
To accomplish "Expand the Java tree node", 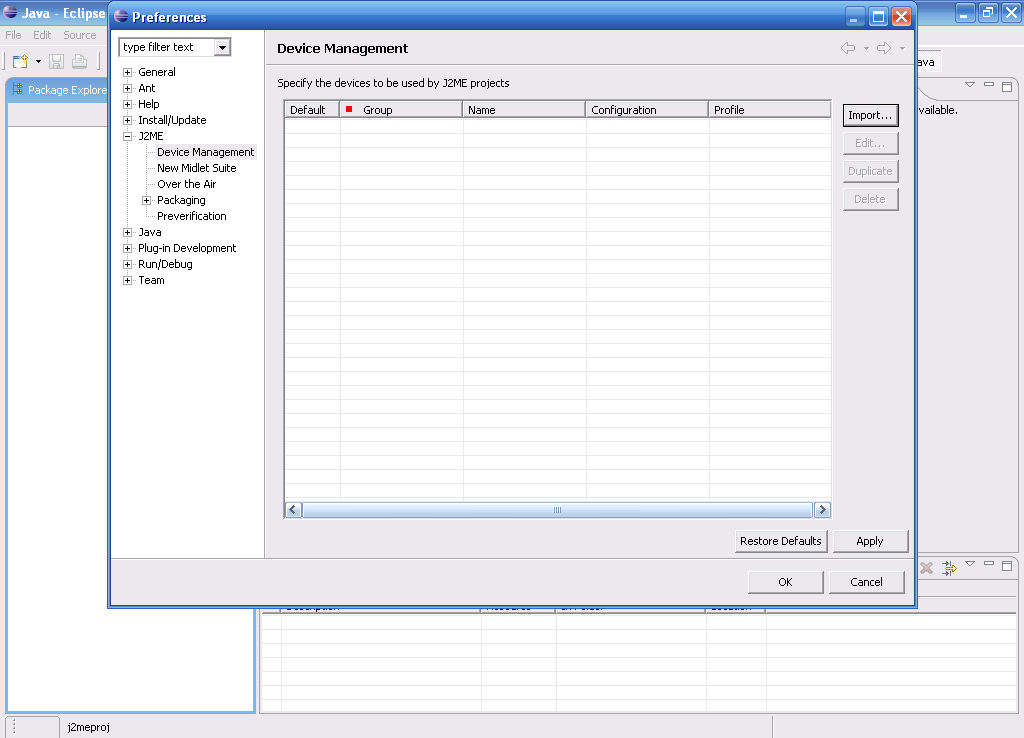I will 128,233.
